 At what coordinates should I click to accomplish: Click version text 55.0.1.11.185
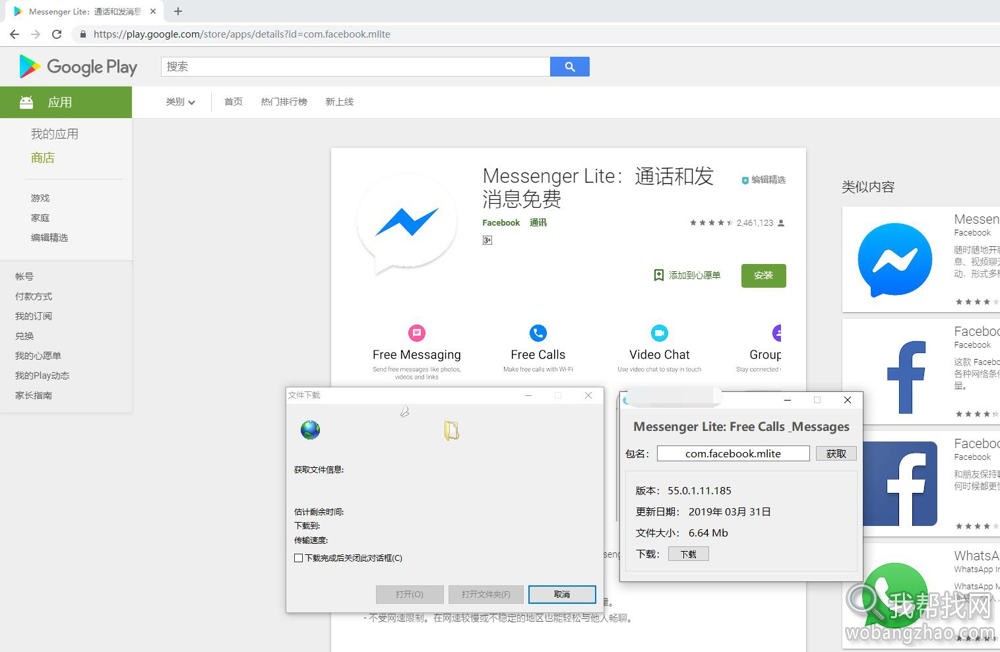700,491
